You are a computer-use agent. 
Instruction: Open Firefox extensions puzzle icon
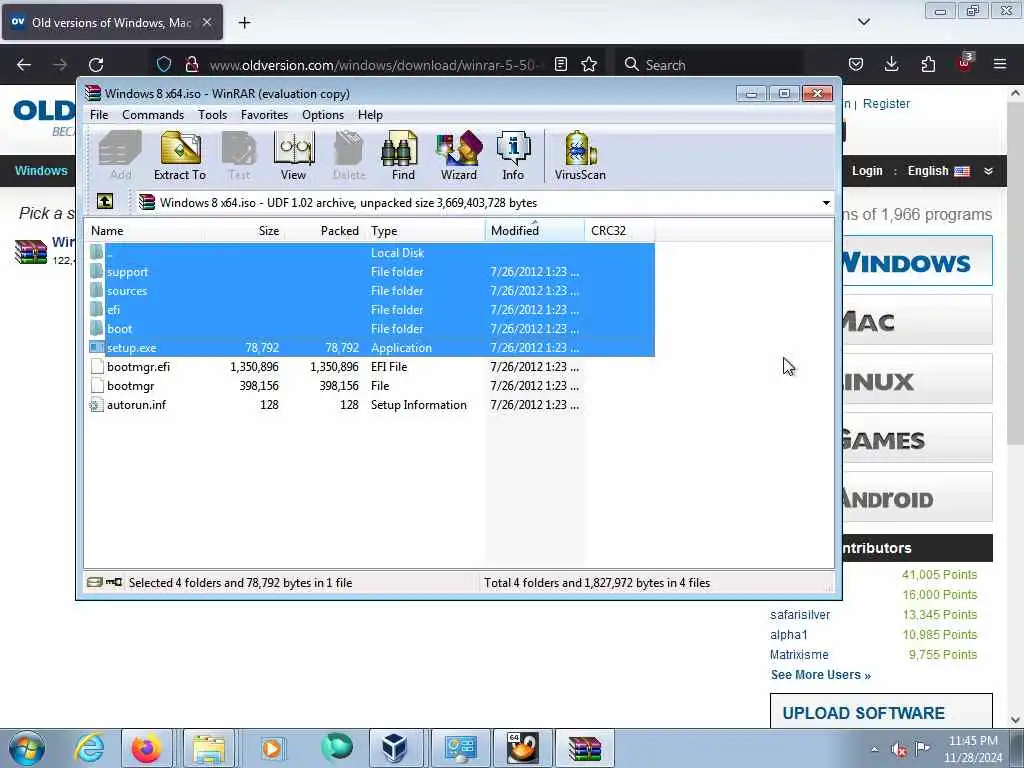tap(928, 65)
